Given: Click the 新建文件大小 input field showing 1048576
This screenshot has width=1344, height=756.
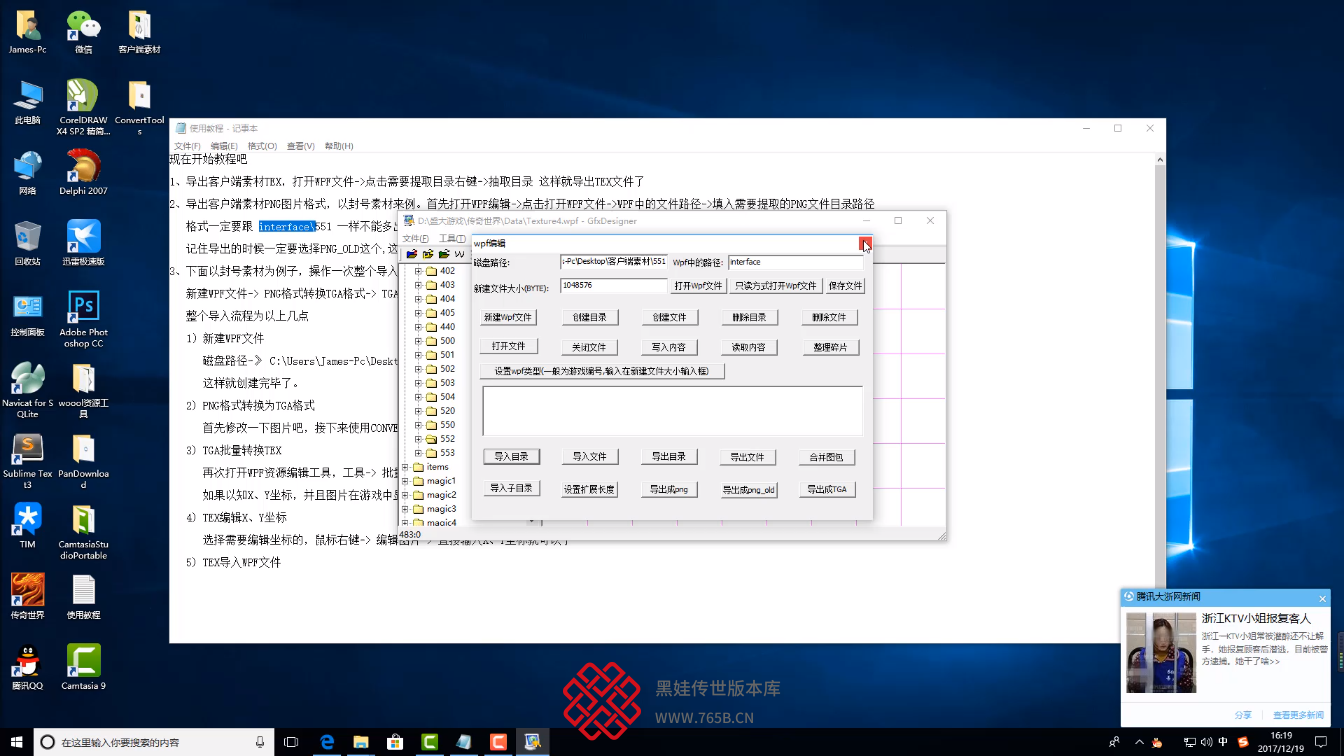Looking at the screenshot, I should (x=612, y=285).
